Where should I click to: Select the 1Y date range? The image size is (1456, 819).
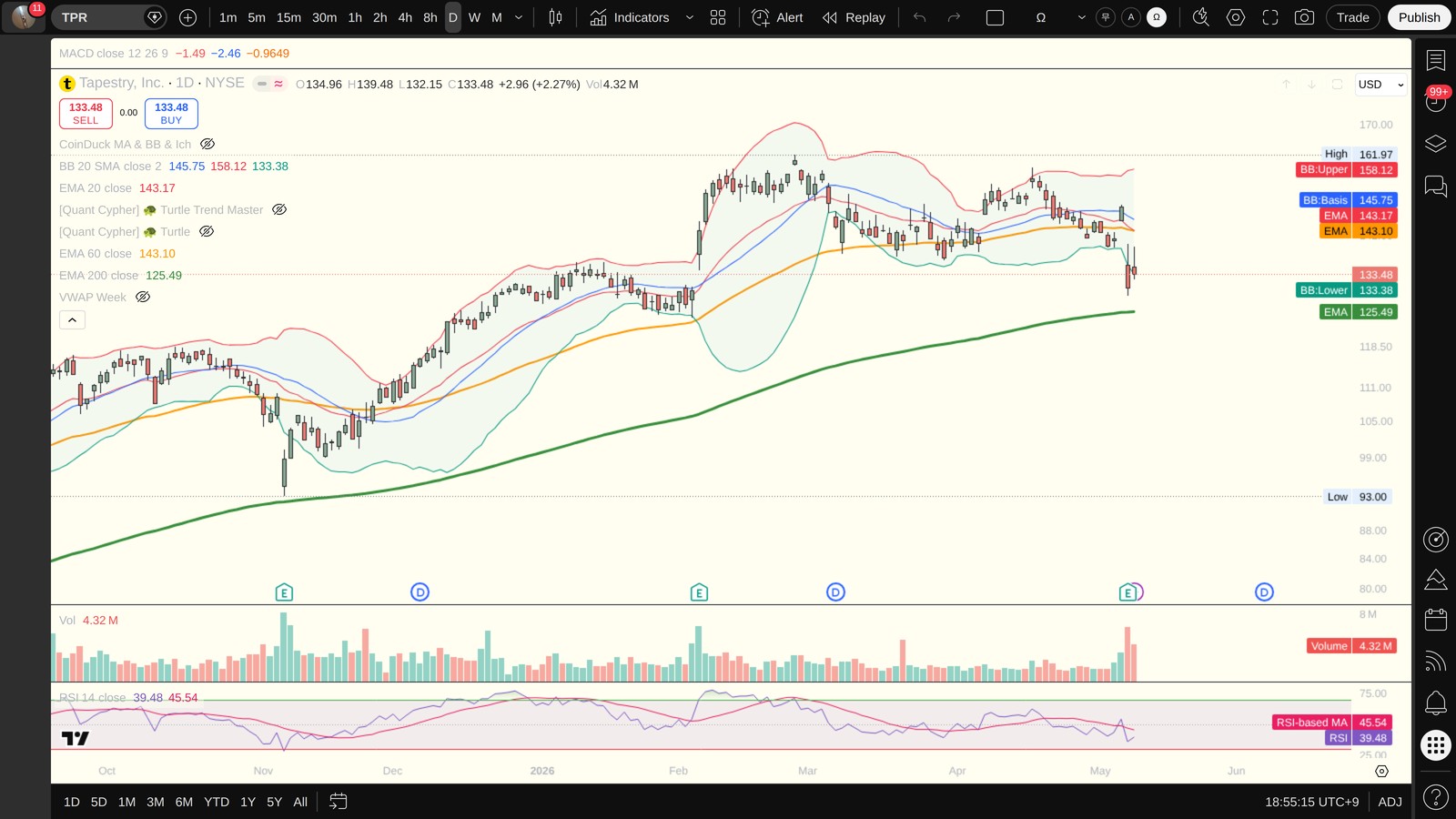click(x=248, y=802)
